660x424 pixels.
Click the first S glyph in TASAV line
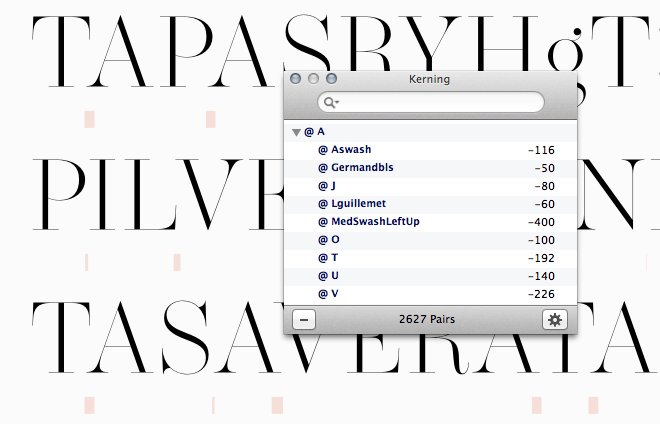185,337
